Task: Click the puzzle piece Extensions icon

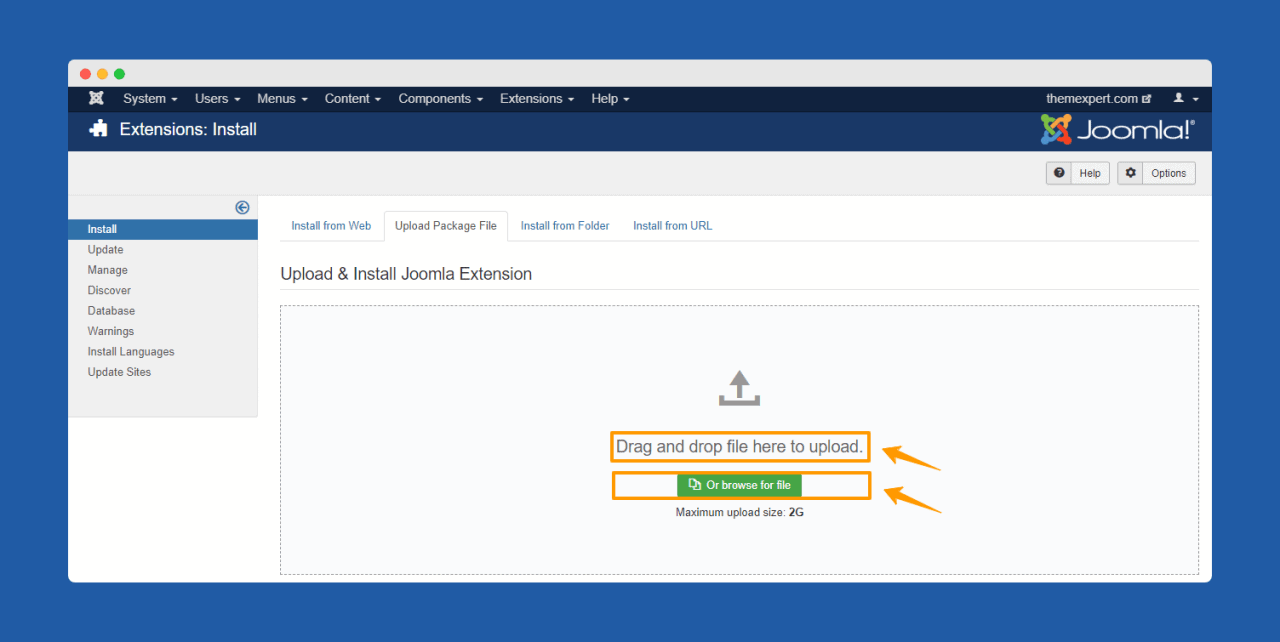Action: click(98, 128)
